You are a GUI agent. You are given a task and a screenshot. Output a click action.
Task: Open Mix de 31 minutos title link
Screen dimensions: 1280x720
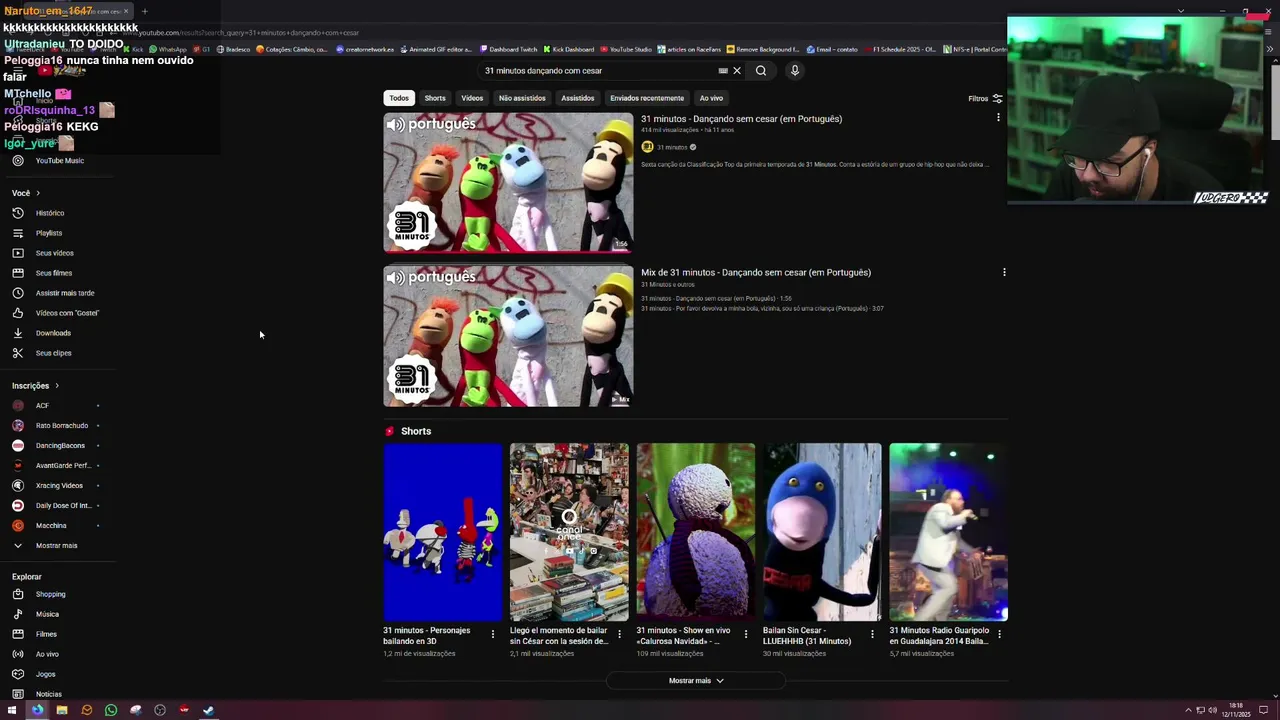tap(756, 272)
